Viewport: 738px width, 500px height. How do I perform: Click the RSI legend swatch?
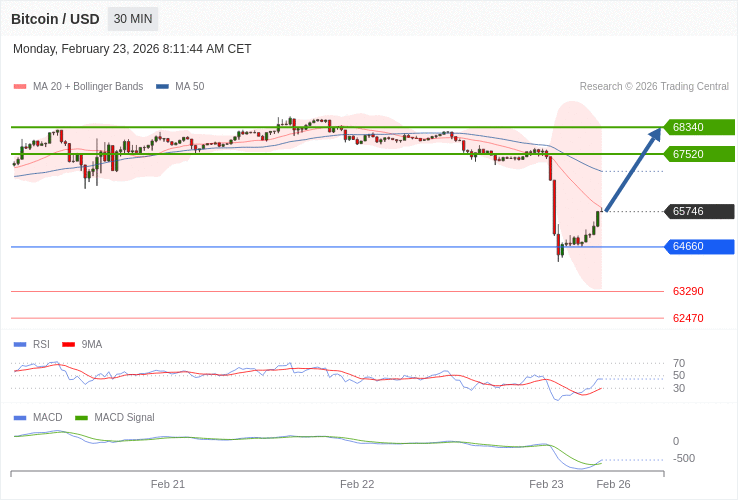(x=20, y=345)
